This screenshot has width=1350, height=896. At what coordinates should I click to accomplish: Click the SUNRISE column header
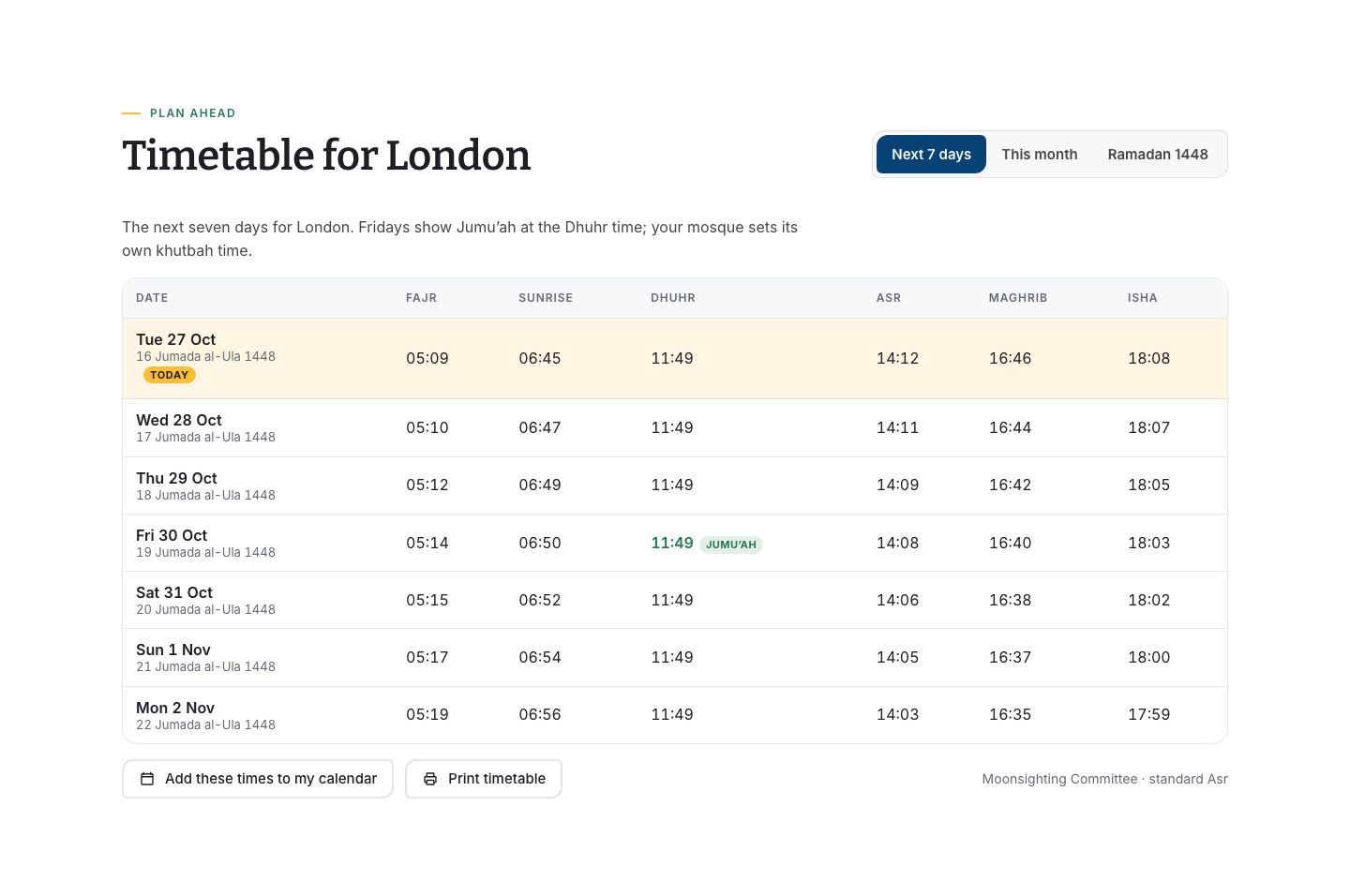tap(546, 298)
